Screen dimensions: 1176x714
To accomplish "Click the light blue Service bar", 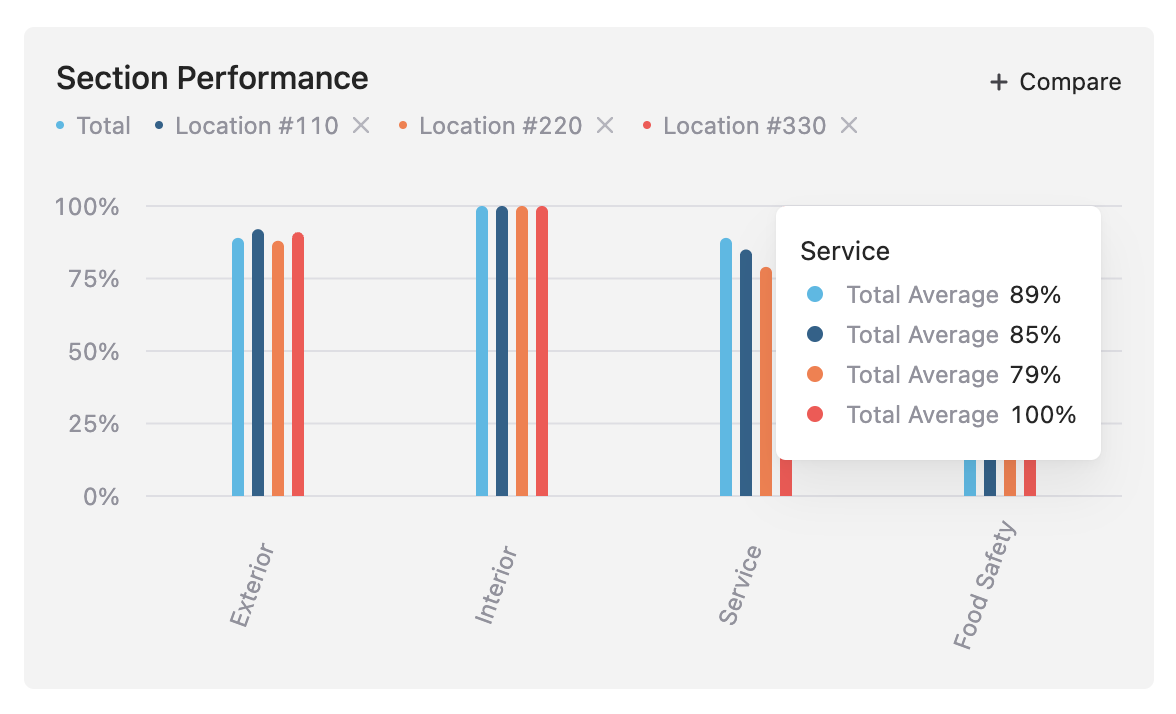I will (x=726, y=370).
